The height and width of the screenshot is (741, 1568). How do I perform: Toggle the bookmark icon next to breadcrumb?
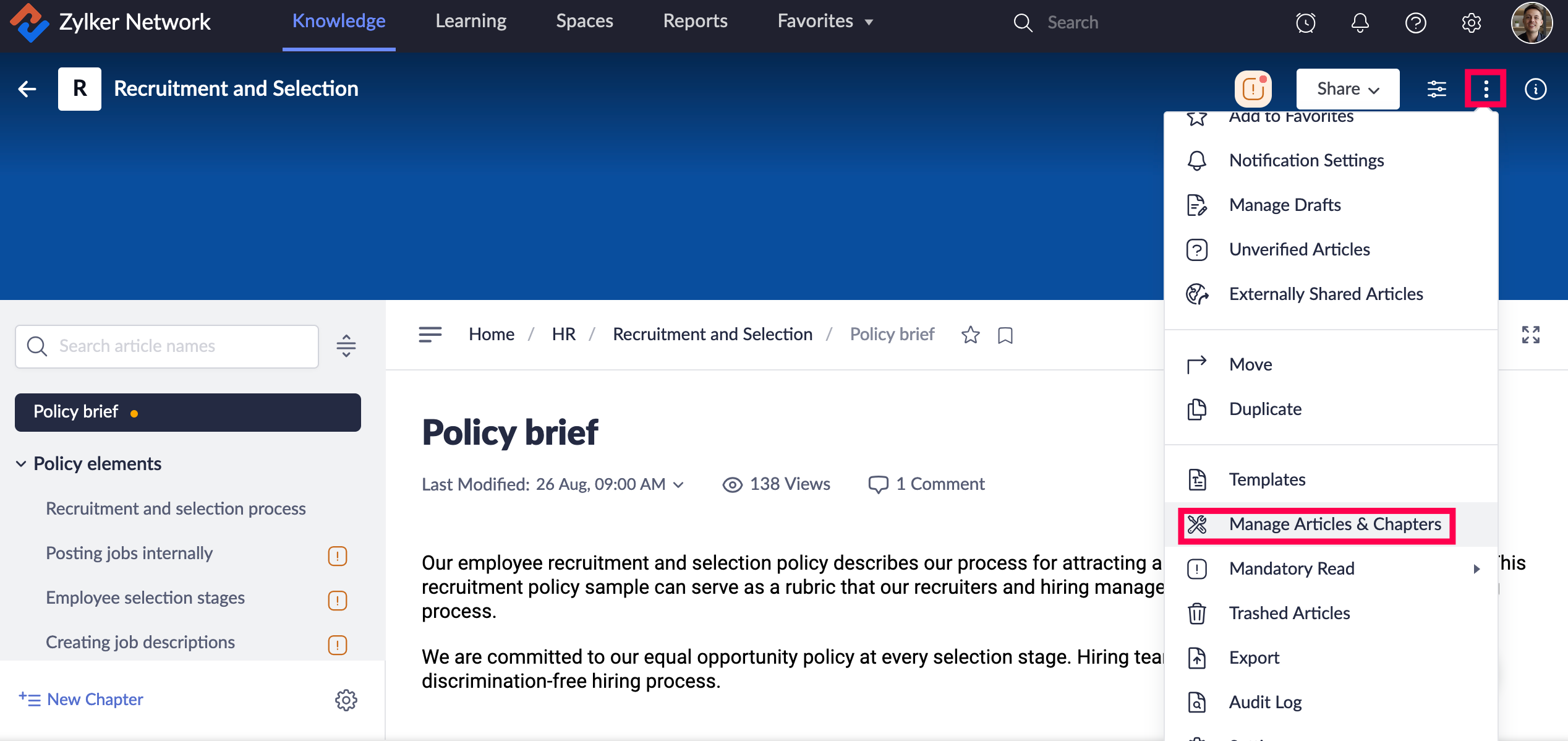click(x=1005, y=335)
